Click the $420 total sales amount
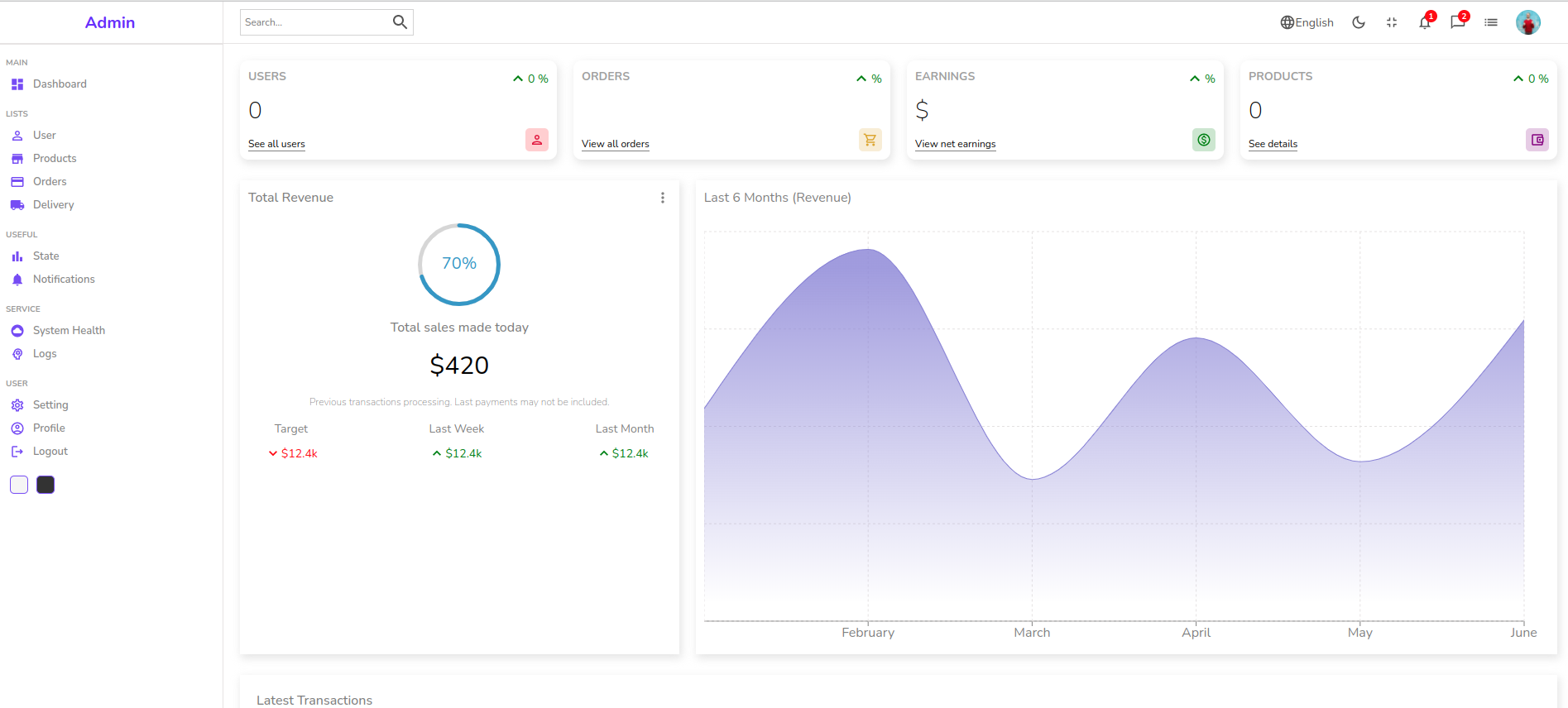Viewport: 1568px width, 708px height. point(459,365)
